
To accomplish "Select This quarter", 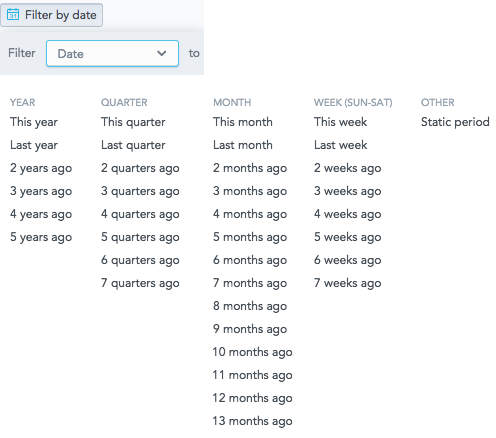I will tap(133, 122).
